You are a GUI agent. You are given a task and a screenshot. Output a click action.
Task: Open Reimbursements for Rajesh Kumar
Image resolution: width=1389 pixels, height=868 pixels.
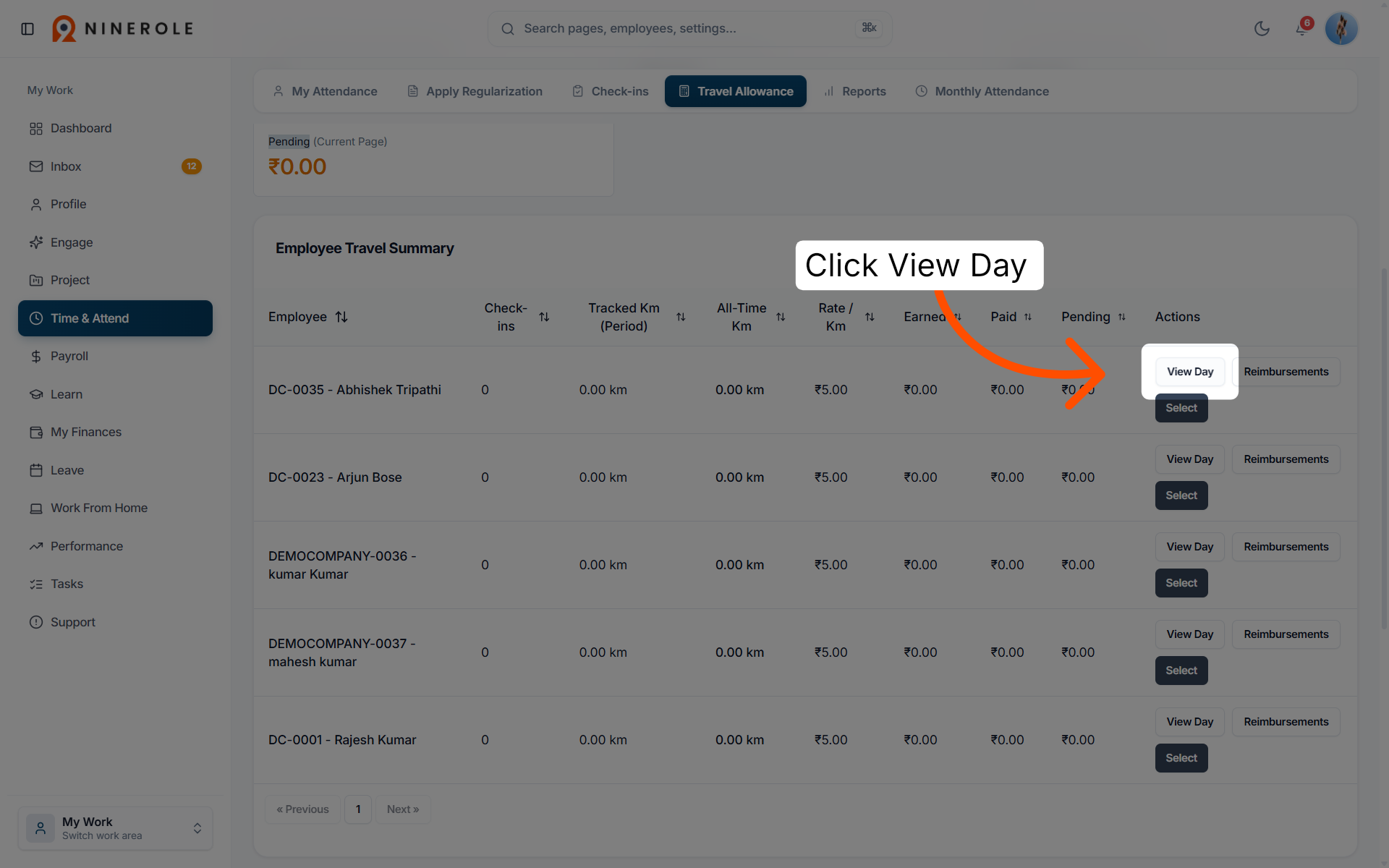[x=1286, y=722]
